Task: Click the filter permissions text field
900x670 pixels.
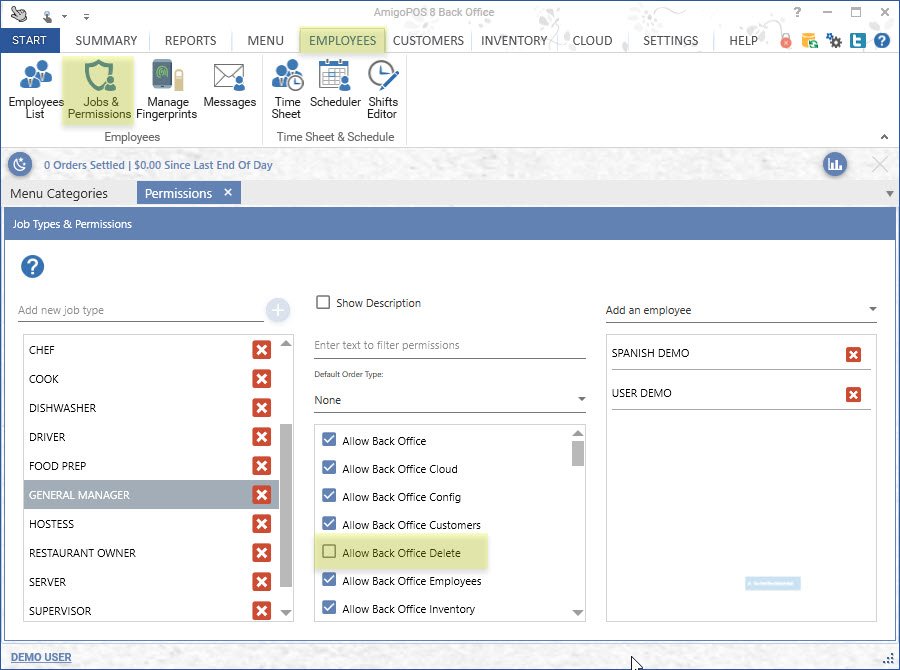Action: click(x=449, y=345)
